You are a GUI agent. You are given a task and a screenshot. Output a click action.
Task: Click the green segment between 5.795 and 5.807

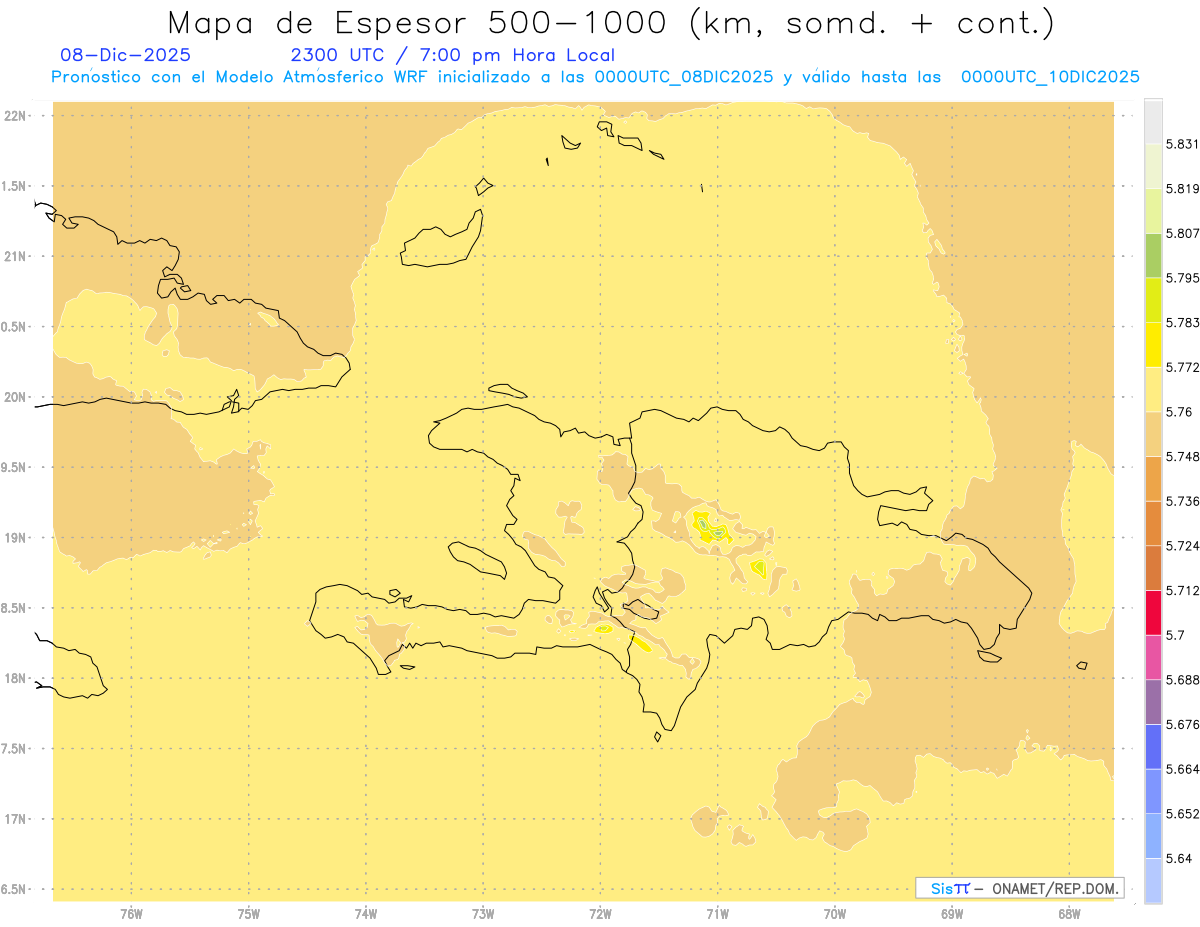[x=1153, y=255]
